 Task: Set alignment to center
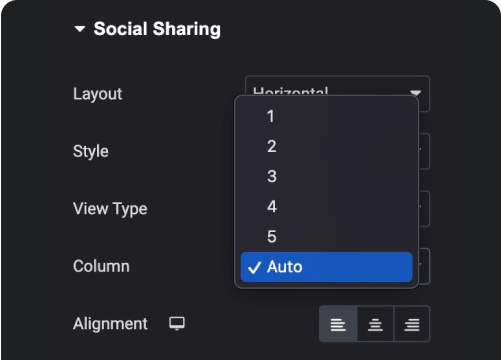[375, 324]
